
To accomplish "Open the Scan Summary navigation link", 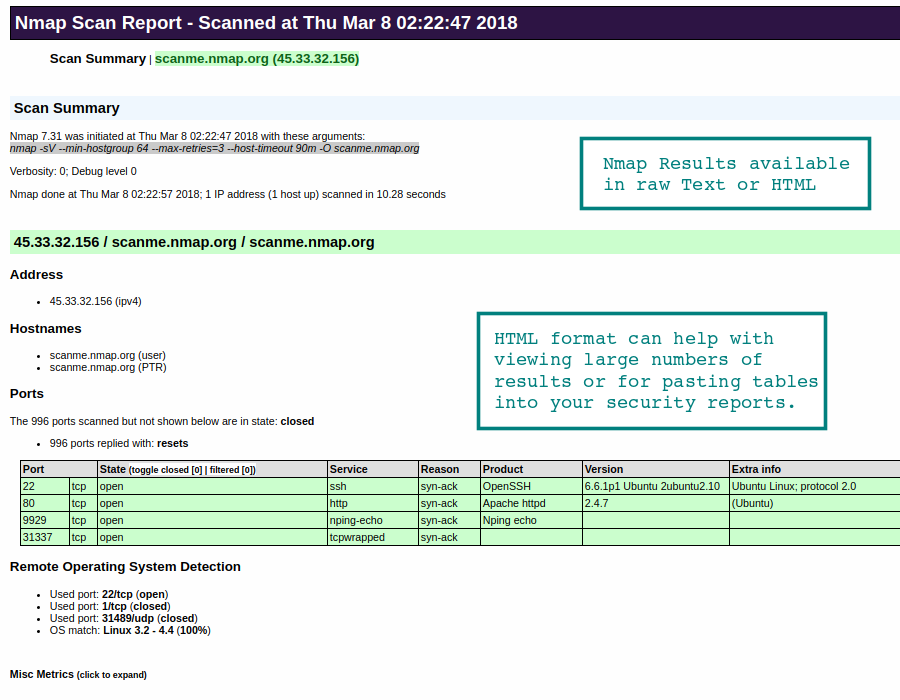I will pos(97,58).
